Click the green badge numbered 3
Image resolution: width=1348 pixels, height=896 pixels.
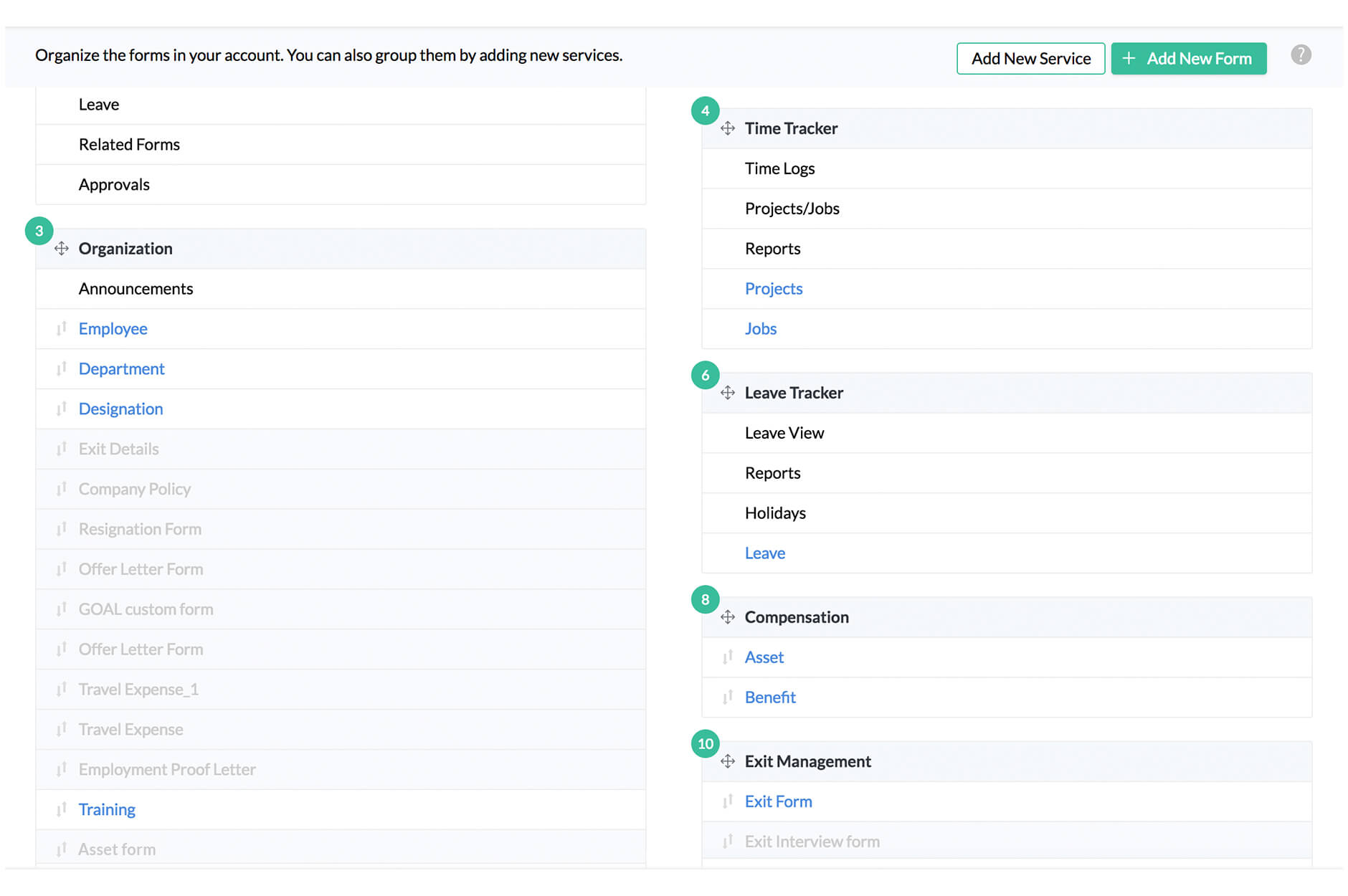(x=40, y=231)
